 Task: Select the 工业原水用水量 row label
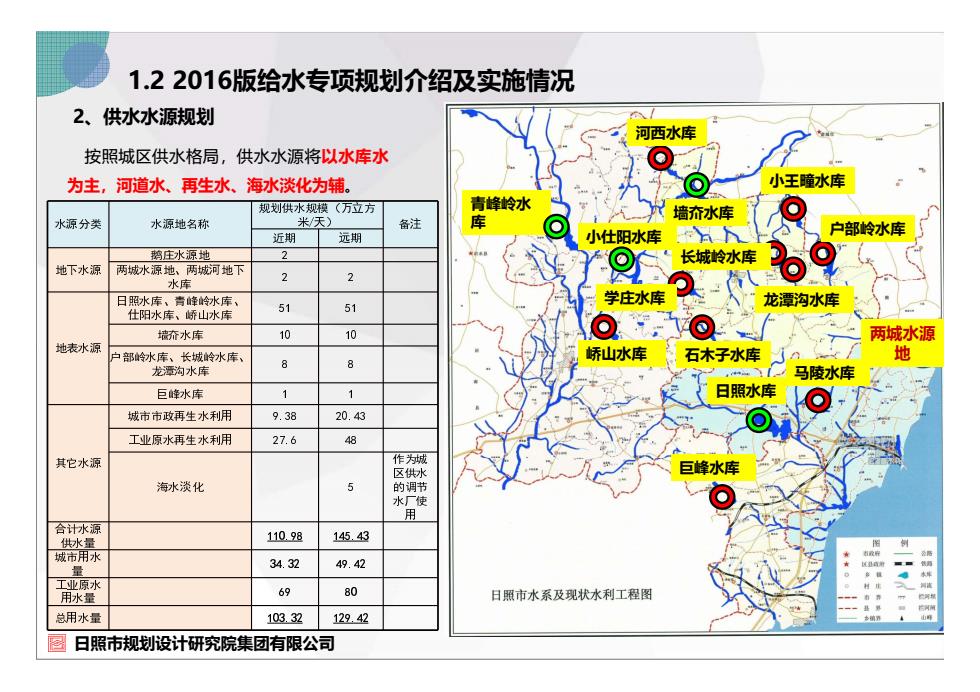[78, 591]
